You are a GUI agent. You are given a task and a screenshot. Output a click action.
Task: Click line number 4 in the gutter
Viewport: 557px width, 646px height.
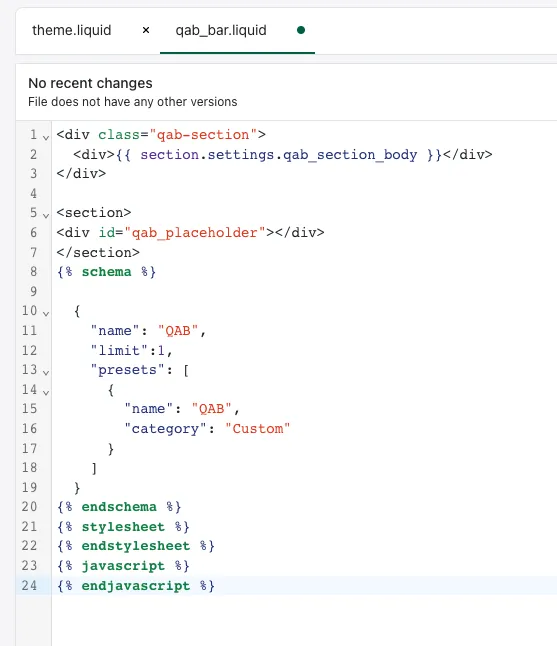point(33,193)
